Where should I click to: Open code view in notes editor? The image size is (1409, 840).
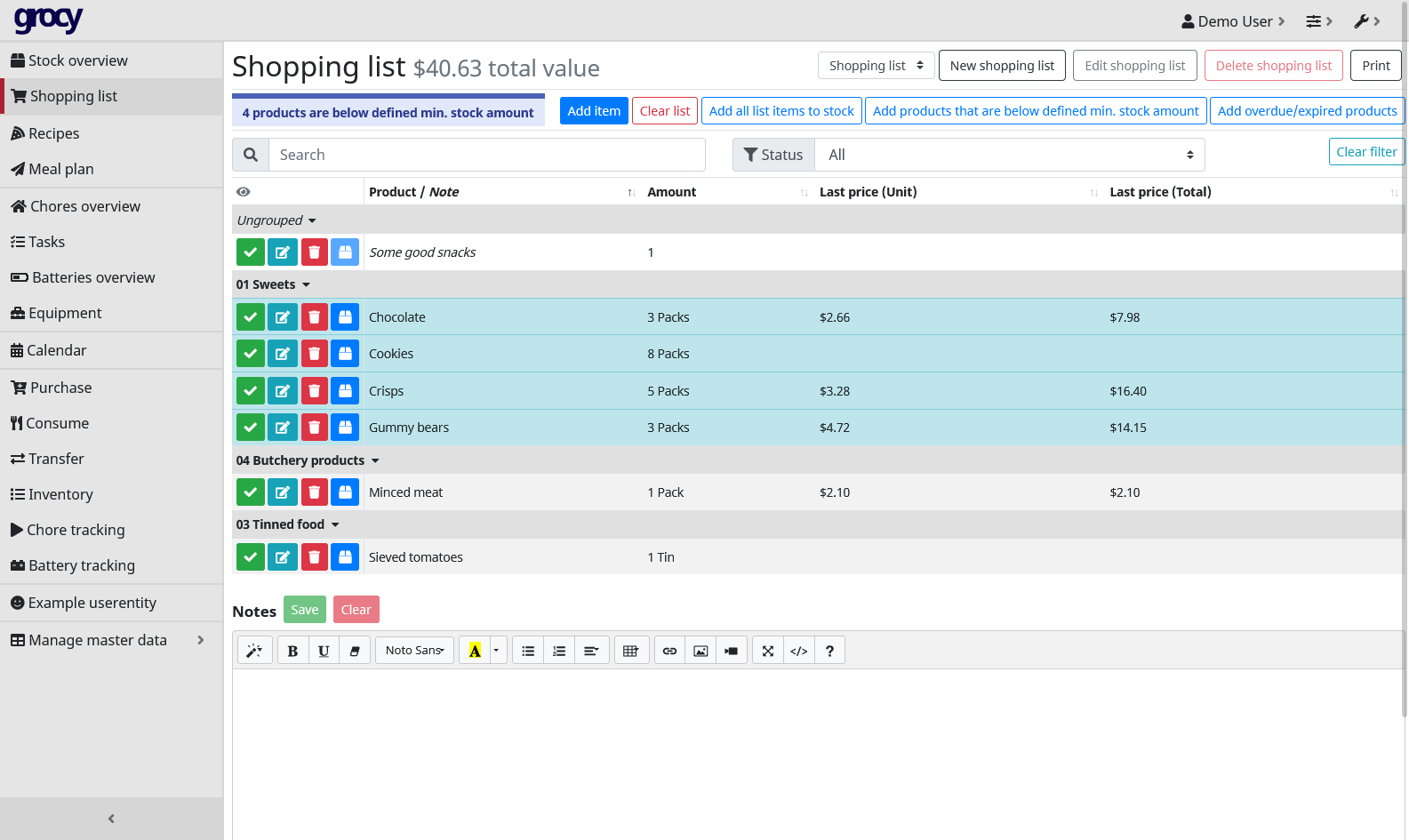click(798, 651)
